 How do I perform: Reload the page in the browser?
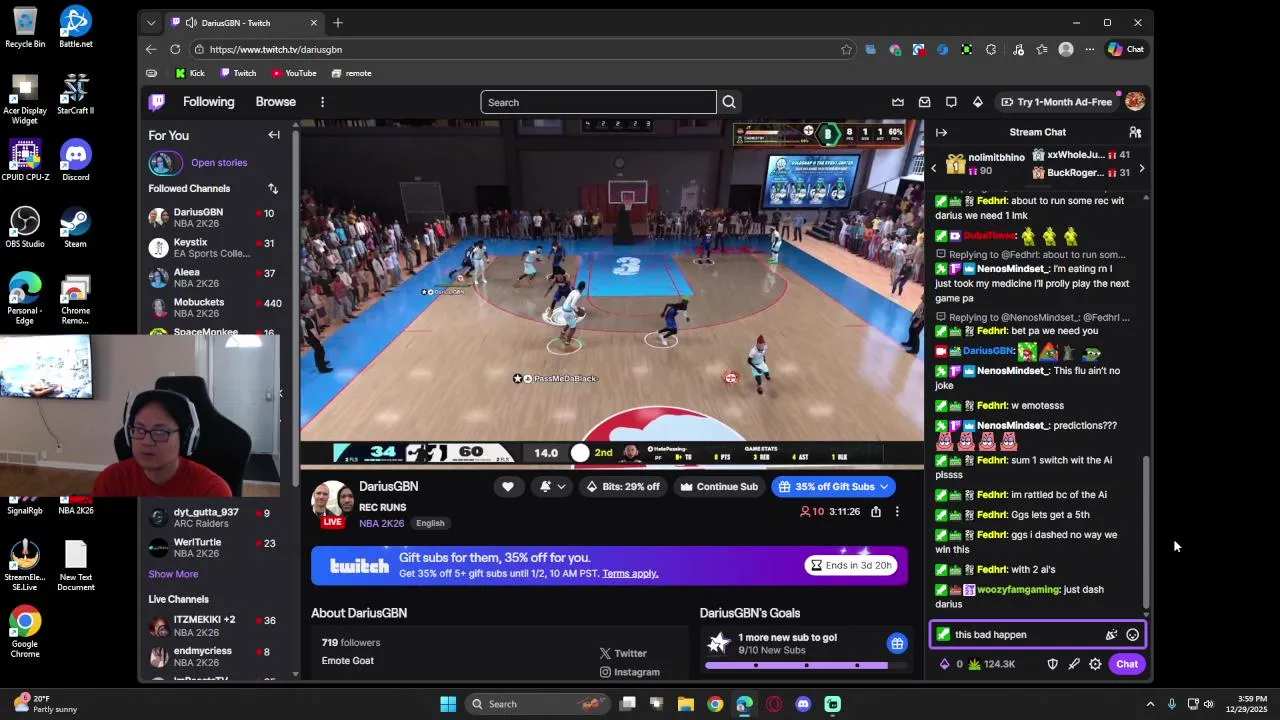[175, 49]
